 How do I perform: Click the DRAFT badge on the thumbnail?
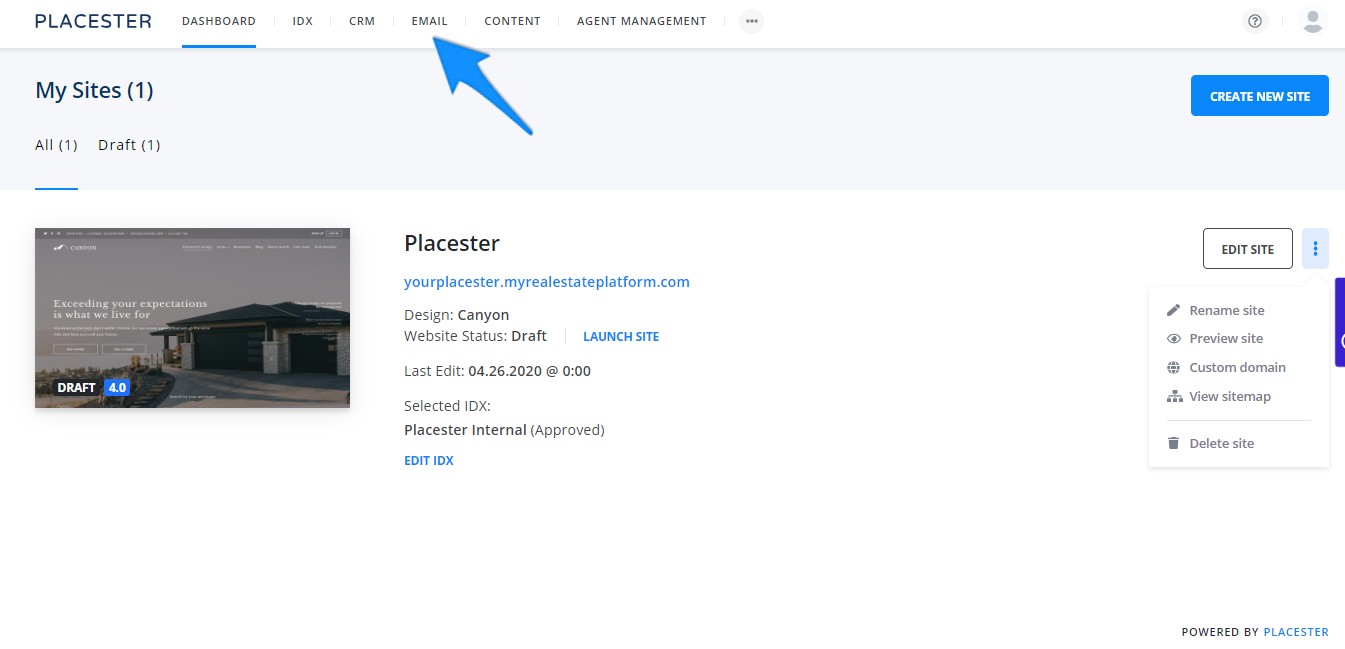76,388
